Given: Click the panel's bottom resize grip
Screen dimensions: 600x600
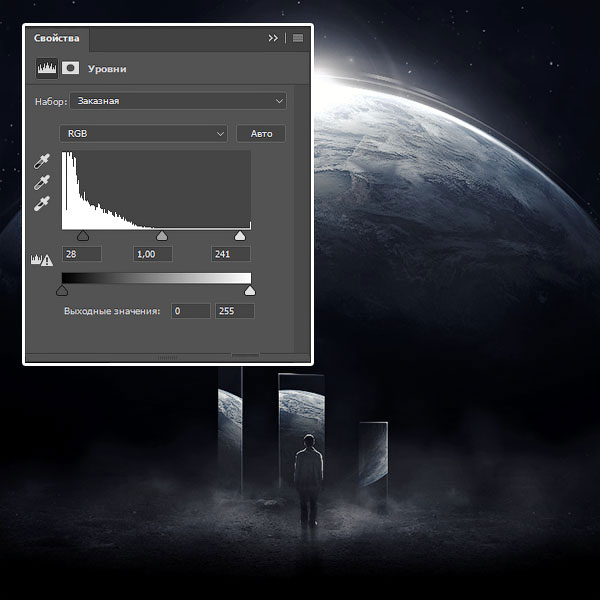Looking at the screenshot, I should (x=168, y=358).
